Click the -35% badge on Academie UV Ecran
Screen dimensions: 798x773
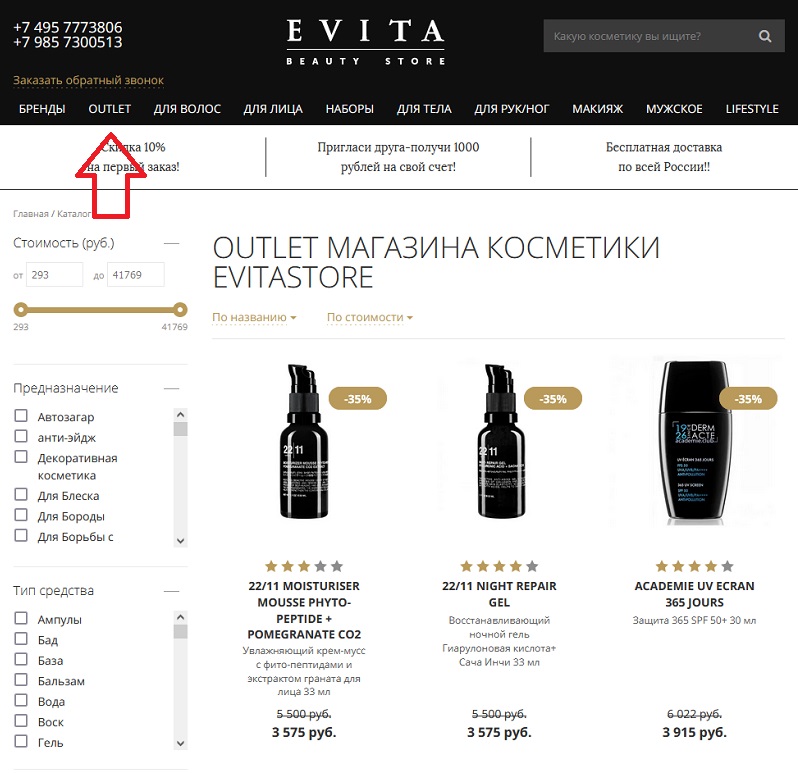(x=748, y=399)
